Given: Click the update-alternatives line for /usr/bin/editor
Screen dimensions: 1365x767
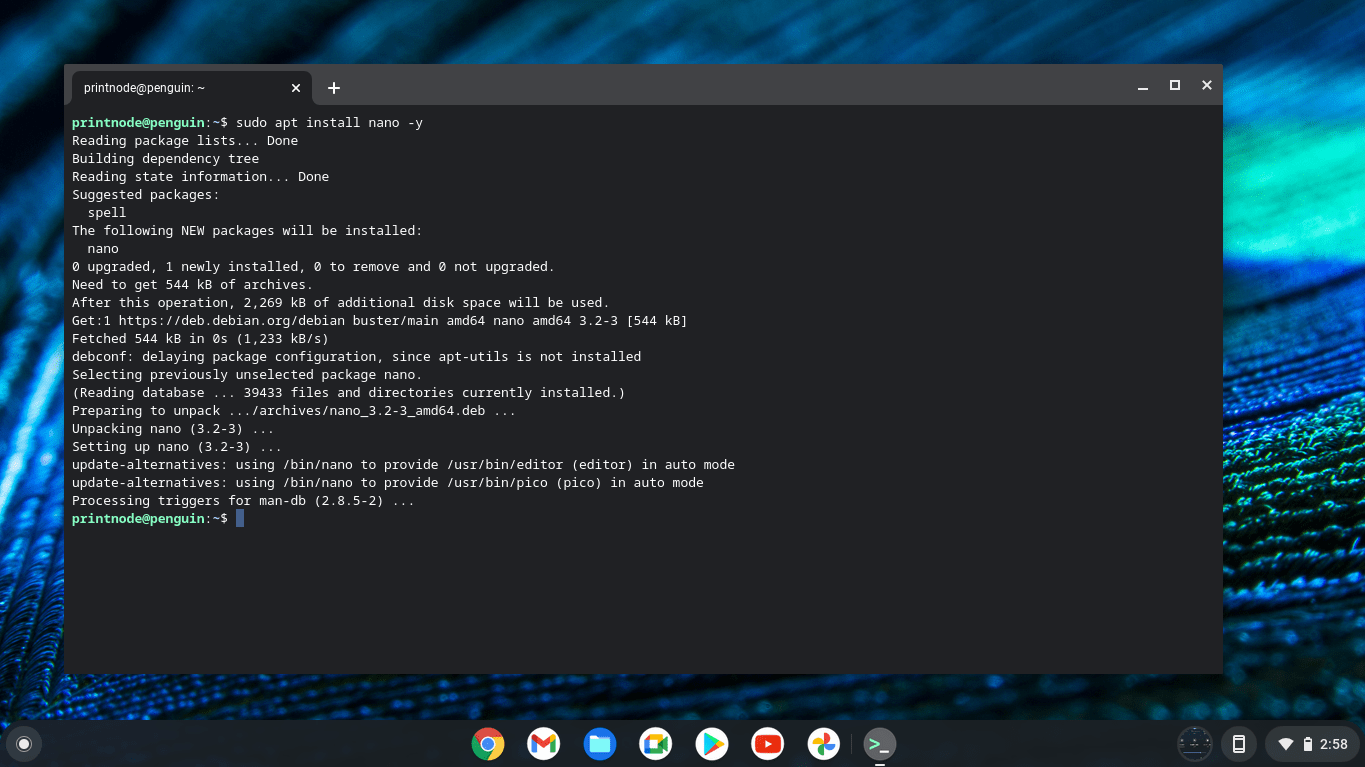Looking at the screenshot, I should click(404, 464).
